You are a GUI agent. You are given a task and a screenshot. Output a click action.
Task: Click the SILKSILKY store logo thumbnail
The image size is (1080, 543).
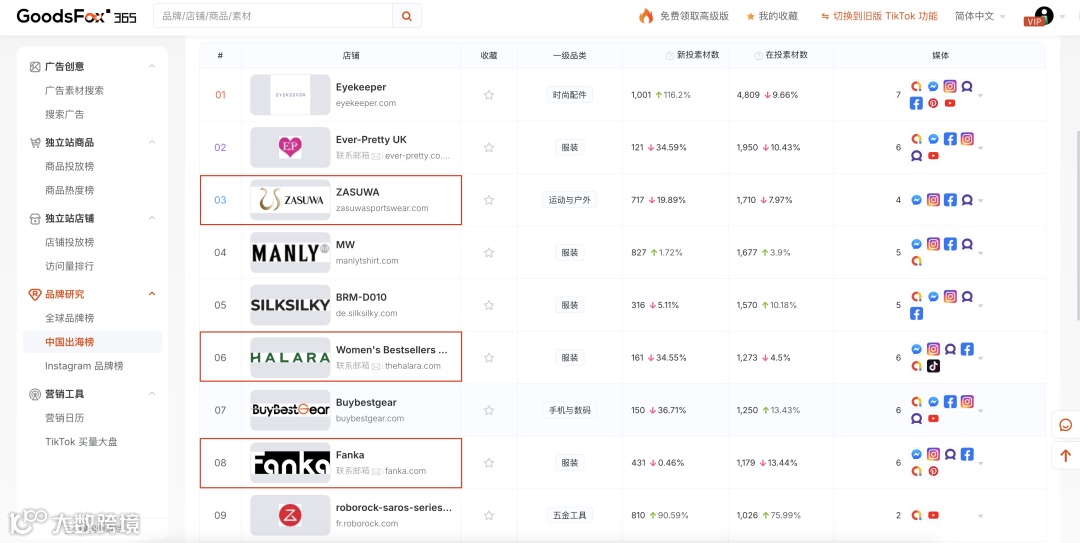[290, 305]
